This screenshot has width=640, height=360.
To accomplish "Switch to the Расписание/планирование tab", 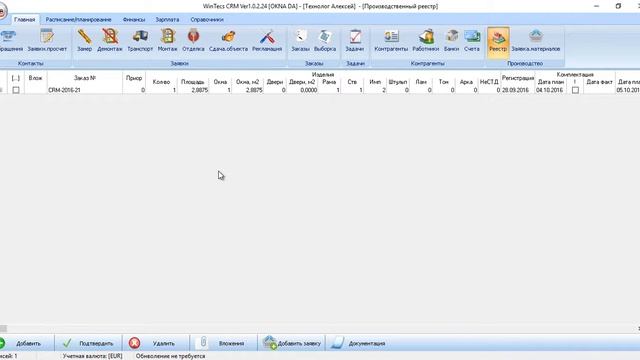I will [78, 19].
